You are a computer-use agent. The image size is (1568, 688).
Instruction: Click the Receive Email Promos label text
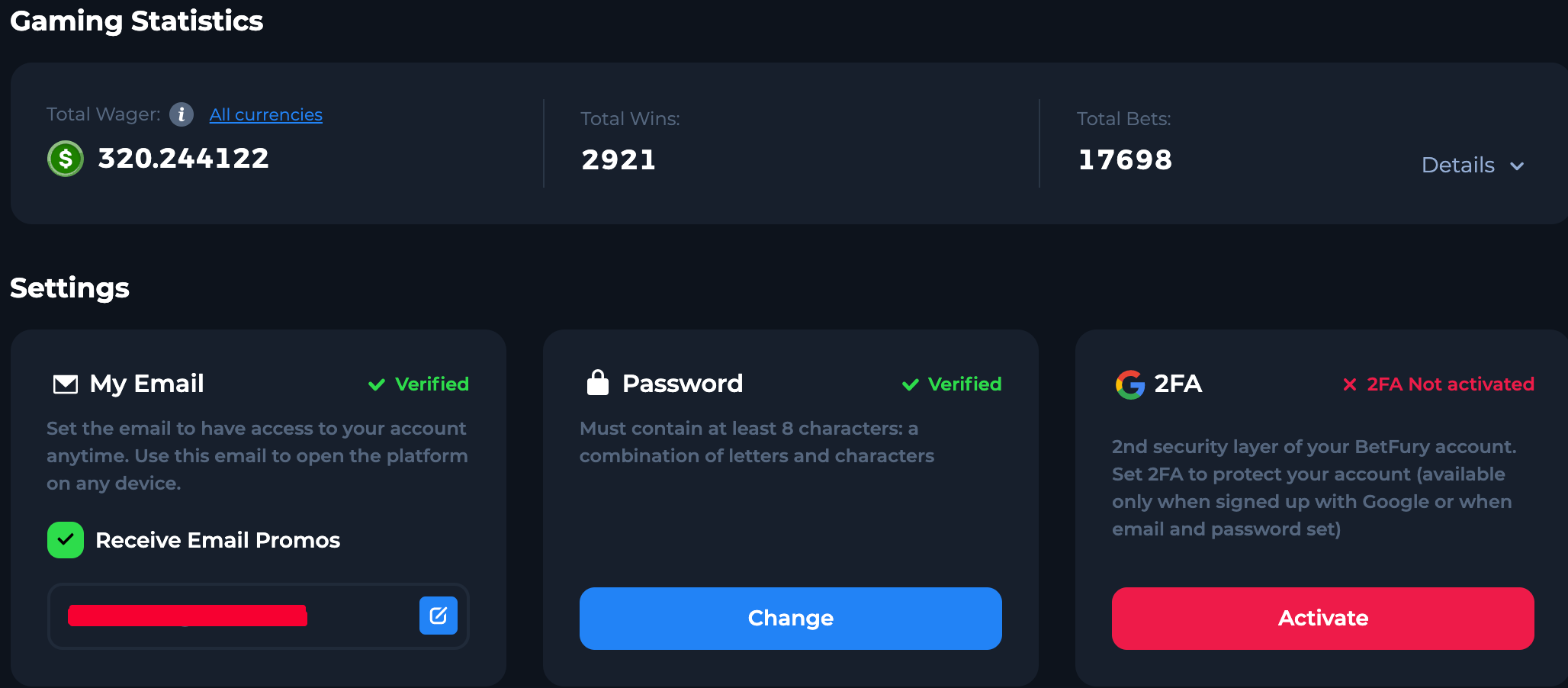pos(217,540)
